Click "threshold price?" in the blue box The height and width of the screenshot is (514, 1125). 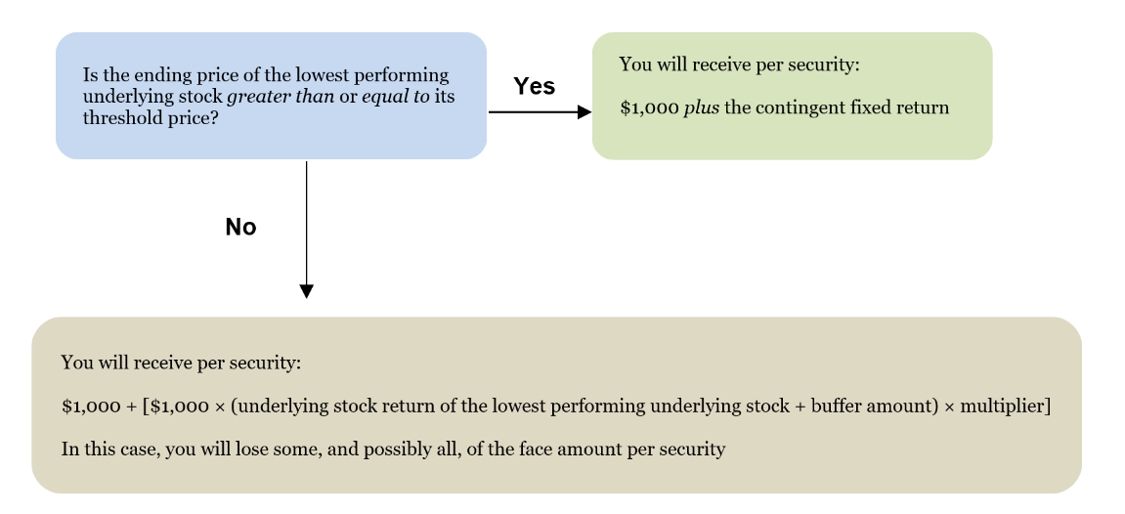(151, 118)
